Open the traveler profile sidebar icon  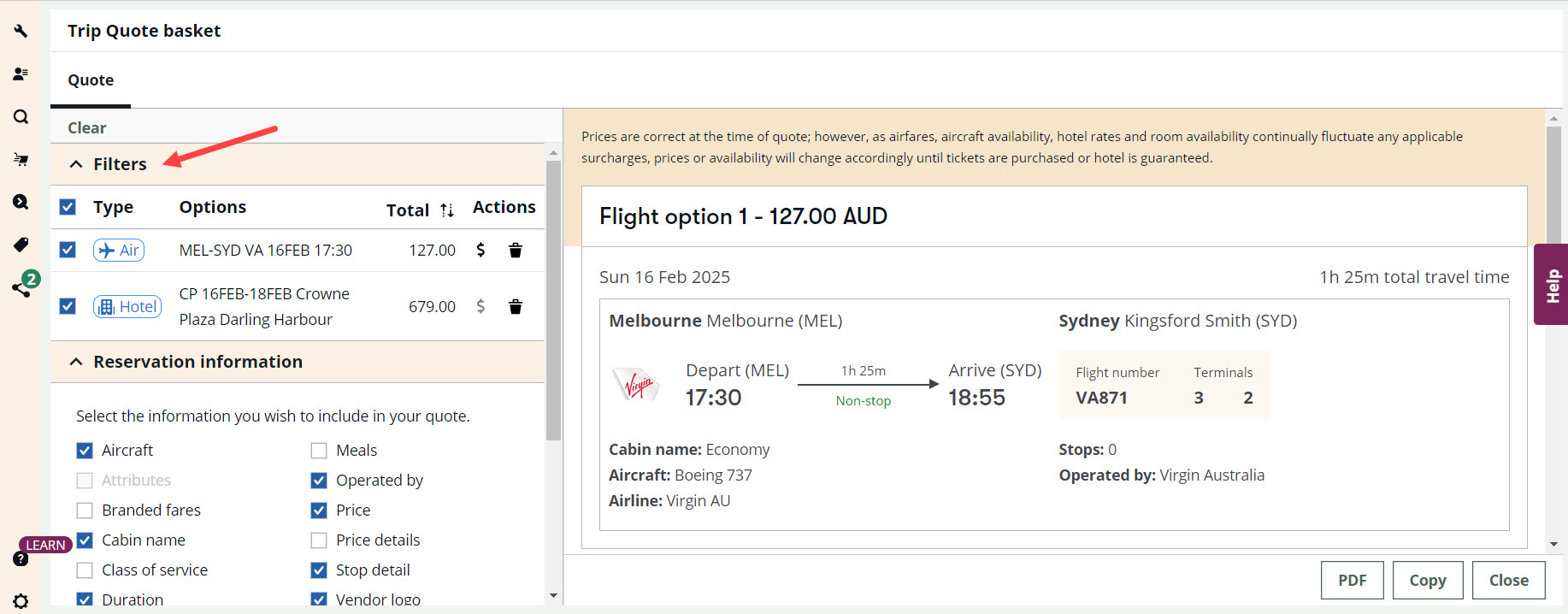[x=21, y=74]
